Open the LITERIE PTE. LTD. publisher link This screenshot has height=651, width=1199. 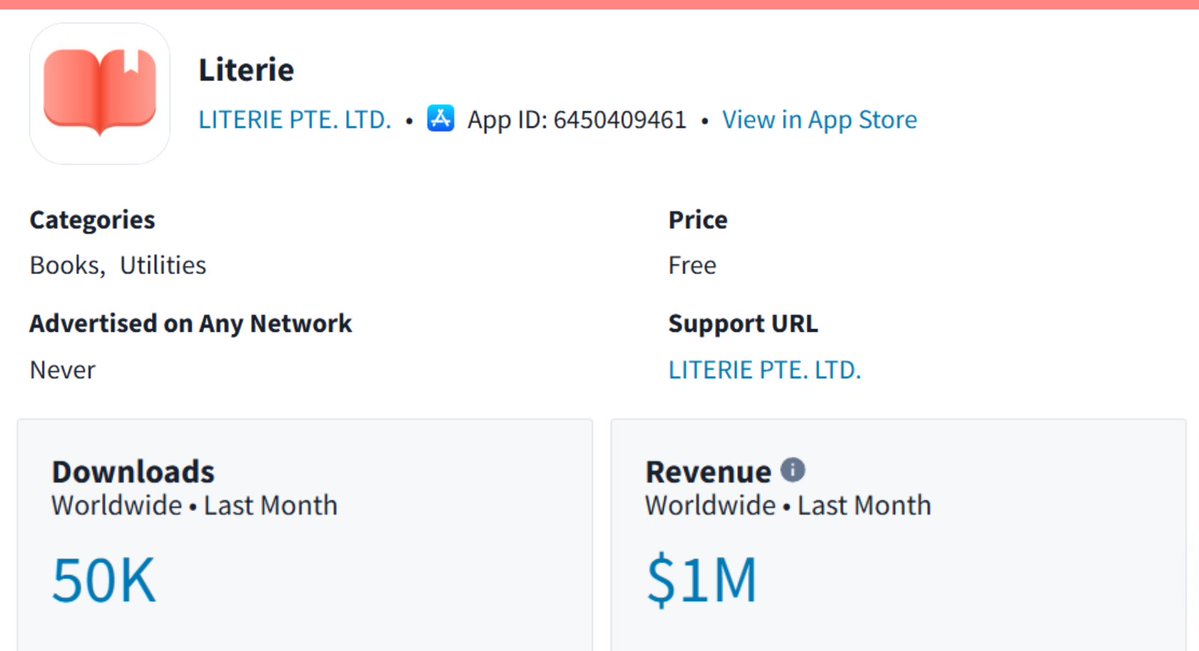[294, 119]
